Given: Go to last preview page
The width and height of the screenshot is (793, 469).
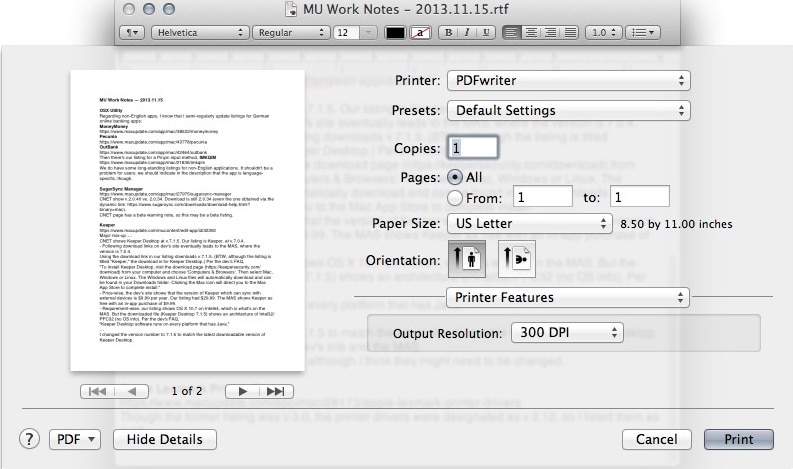Looking at the screenshot, I should (276, 391).
